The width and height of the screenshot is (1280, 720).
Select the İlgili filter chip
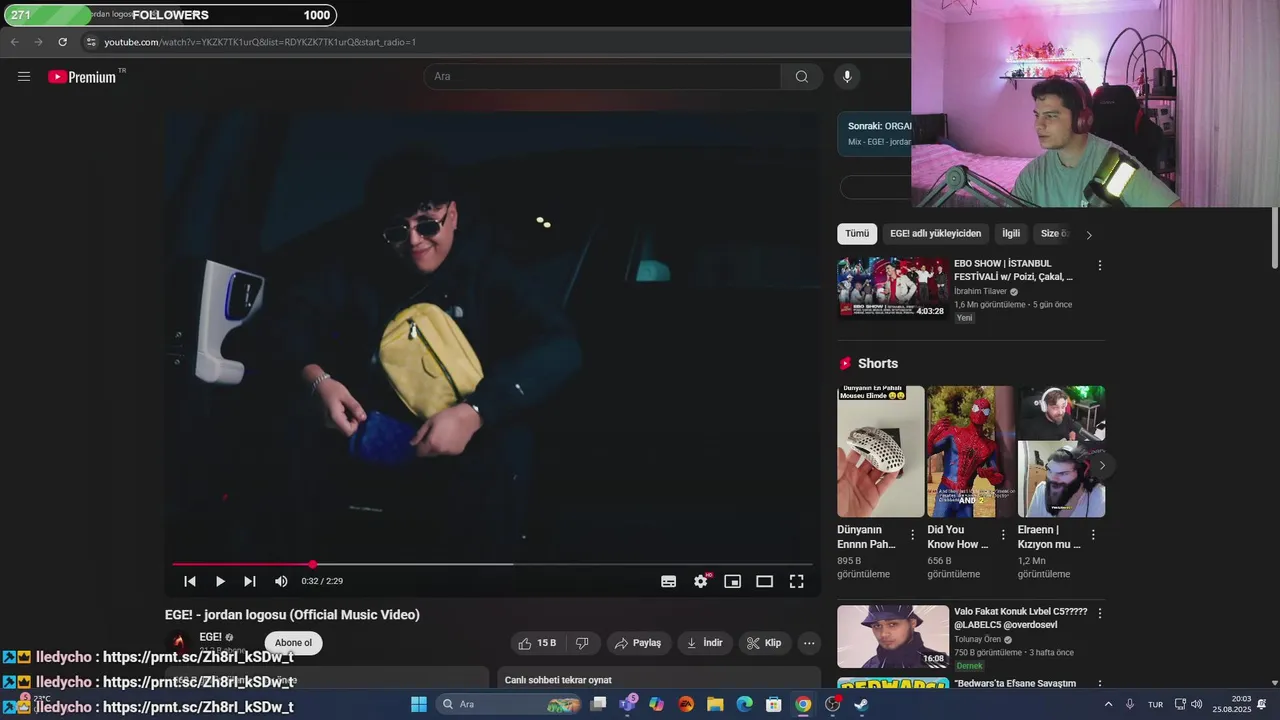[x=1011, y=234]
